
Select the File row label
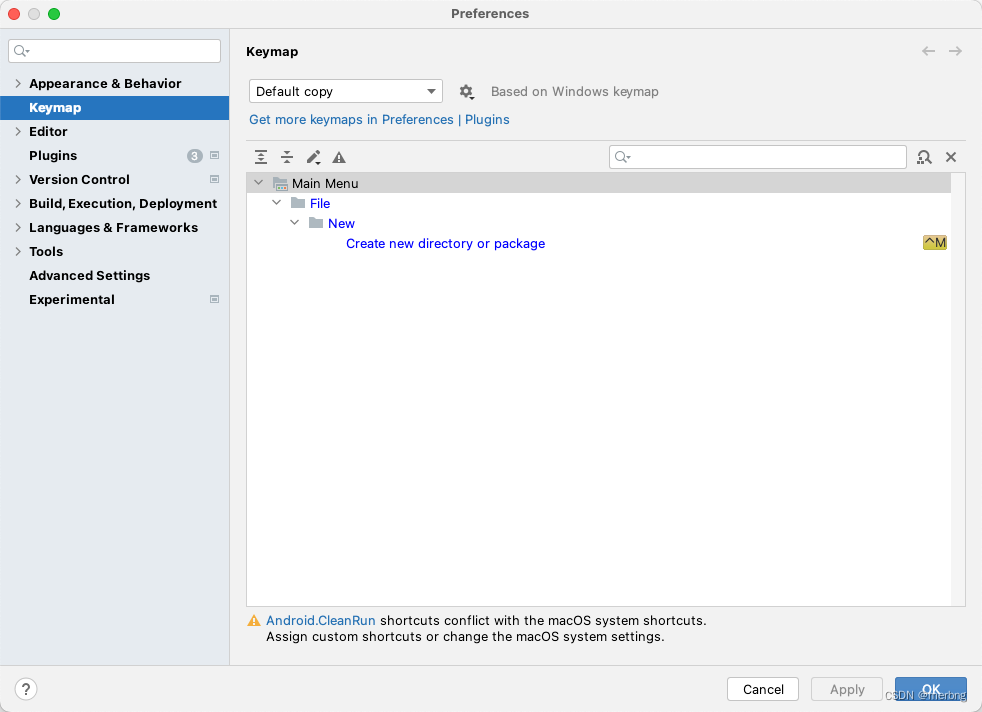(320, 204)
